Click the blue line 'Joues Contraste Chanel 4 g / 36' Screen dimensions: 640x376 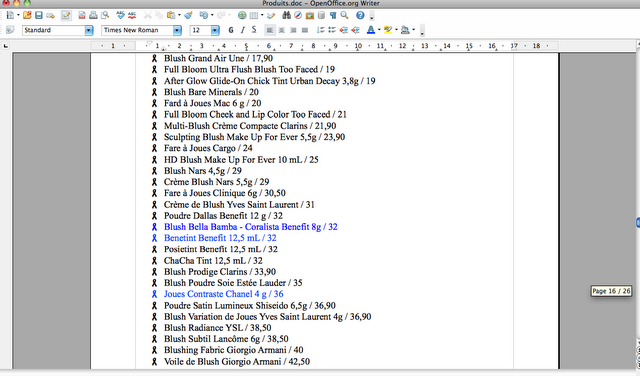(224, 294)
